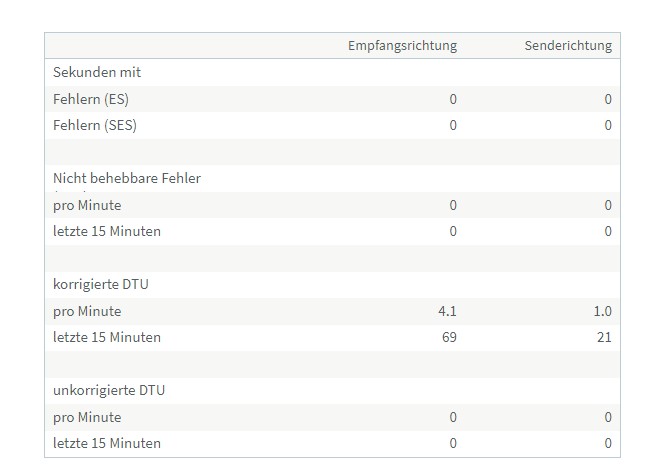Click the Fehlern (ES) row label
646x470 pixels.
tap(91, 99)
